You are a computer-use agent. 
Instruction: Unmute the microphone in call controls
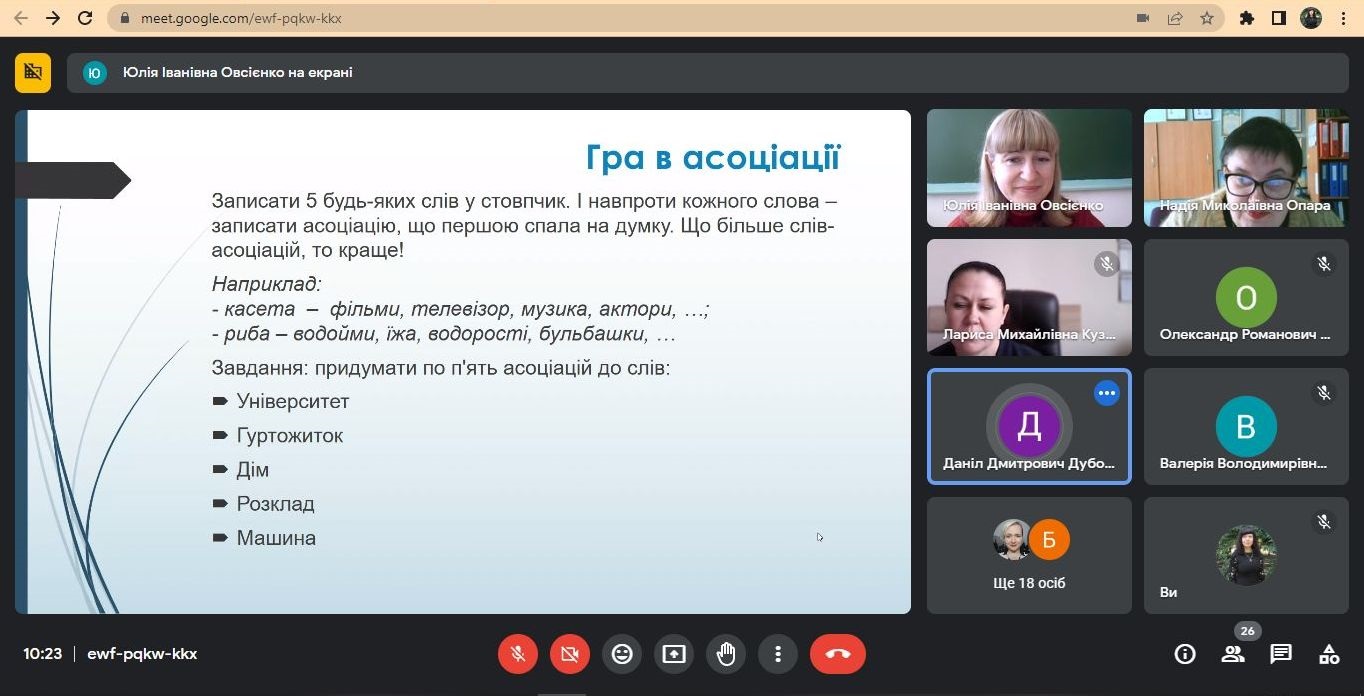[x=518, y=654]
